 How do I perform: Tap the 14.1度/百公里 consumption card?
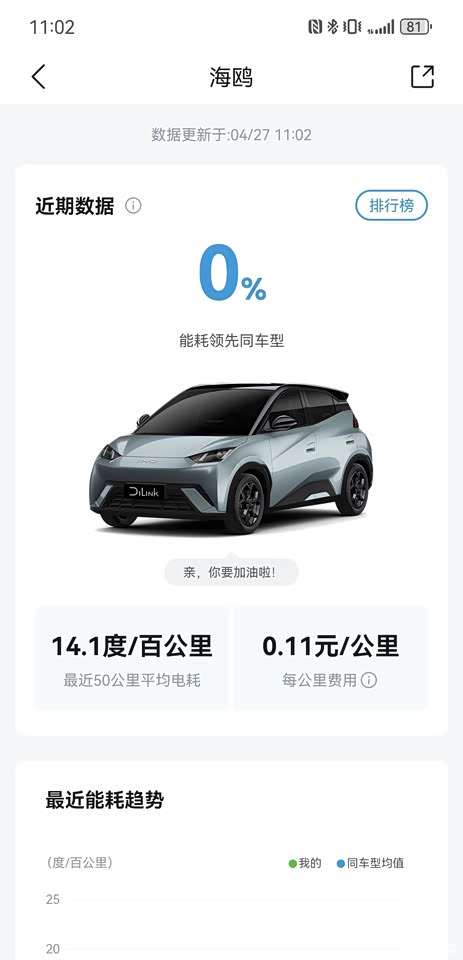pyautogui.click(x=132, y=658)
